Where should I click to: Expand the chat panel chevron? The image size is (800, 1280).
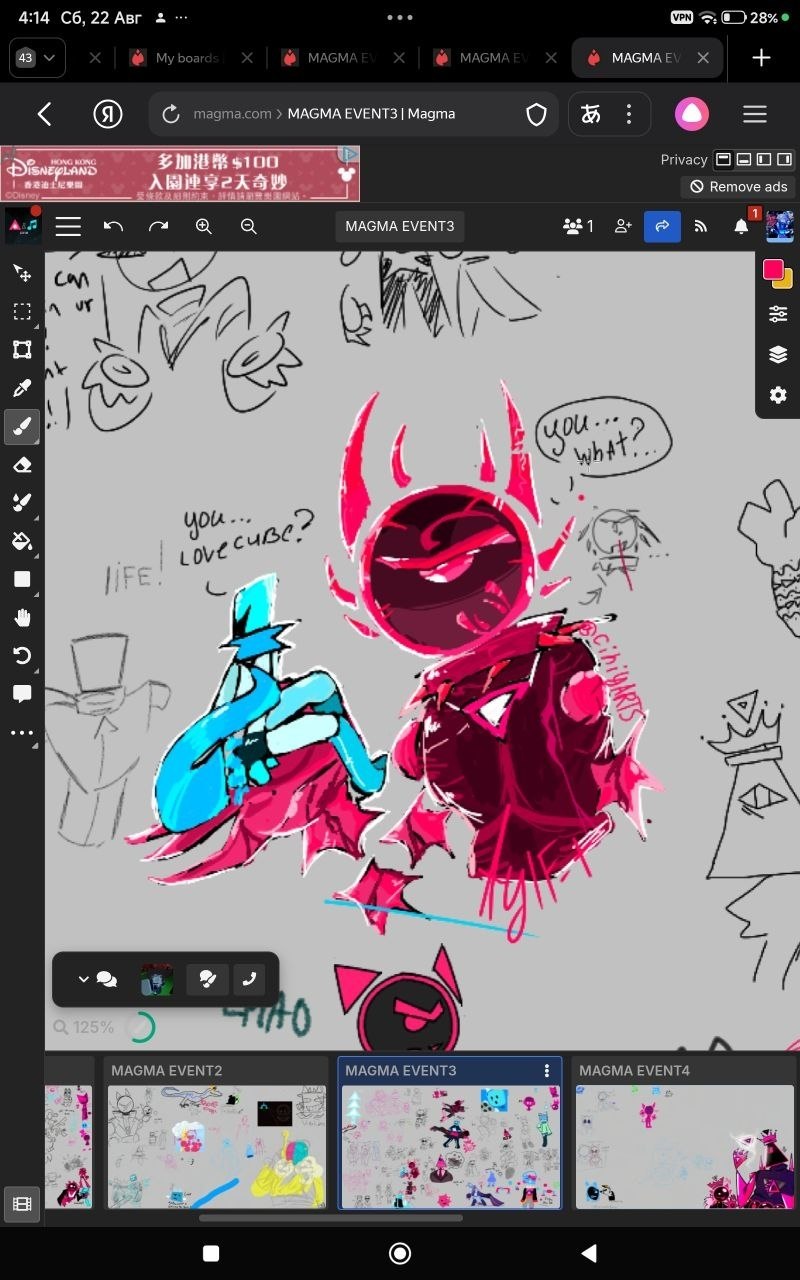coord(83,979)
